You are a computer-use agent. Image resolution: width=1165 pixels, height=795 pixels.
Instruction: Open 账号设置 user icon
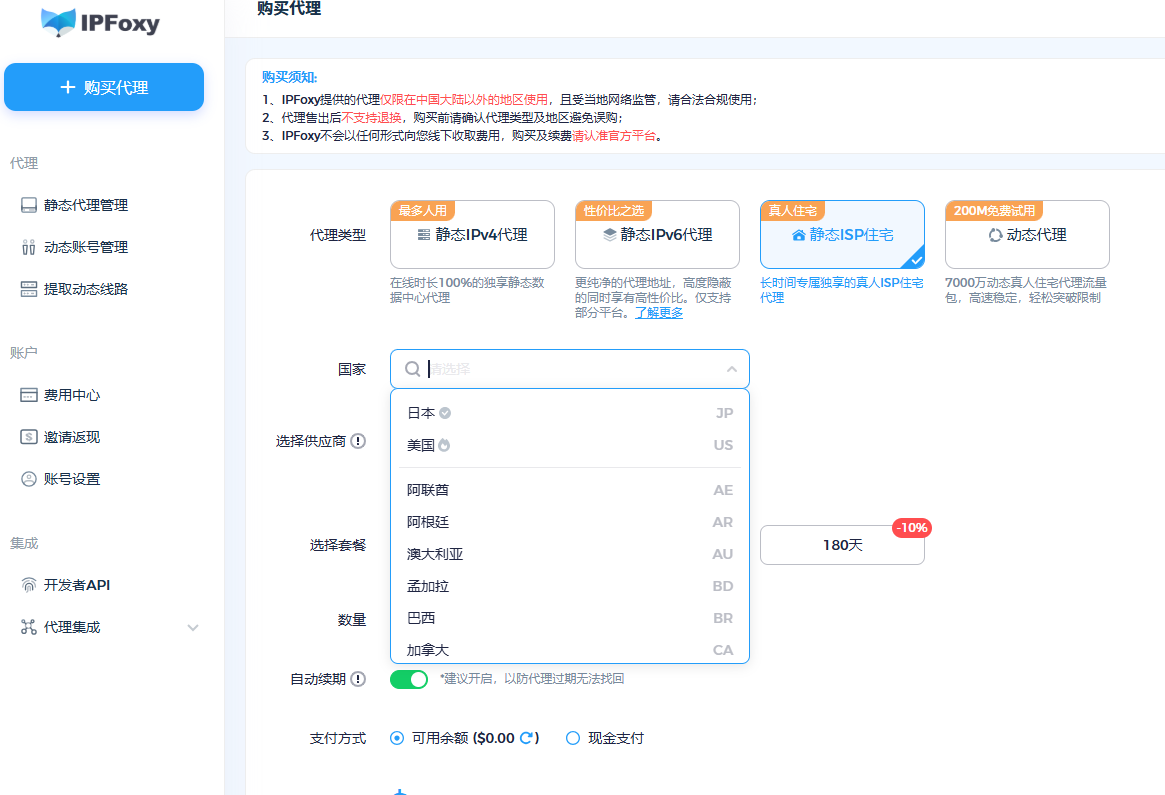click(28, 479)
